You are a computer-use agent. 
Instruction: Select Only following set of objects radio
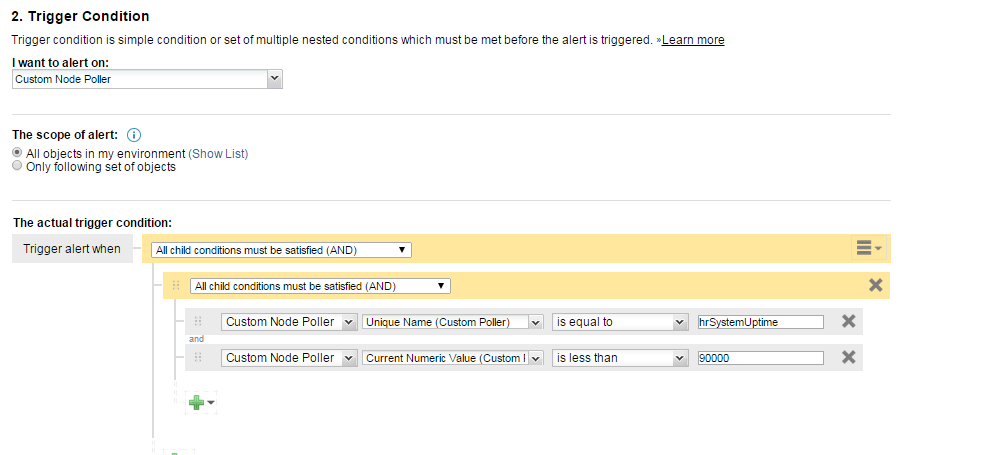[x=18, y=166]
